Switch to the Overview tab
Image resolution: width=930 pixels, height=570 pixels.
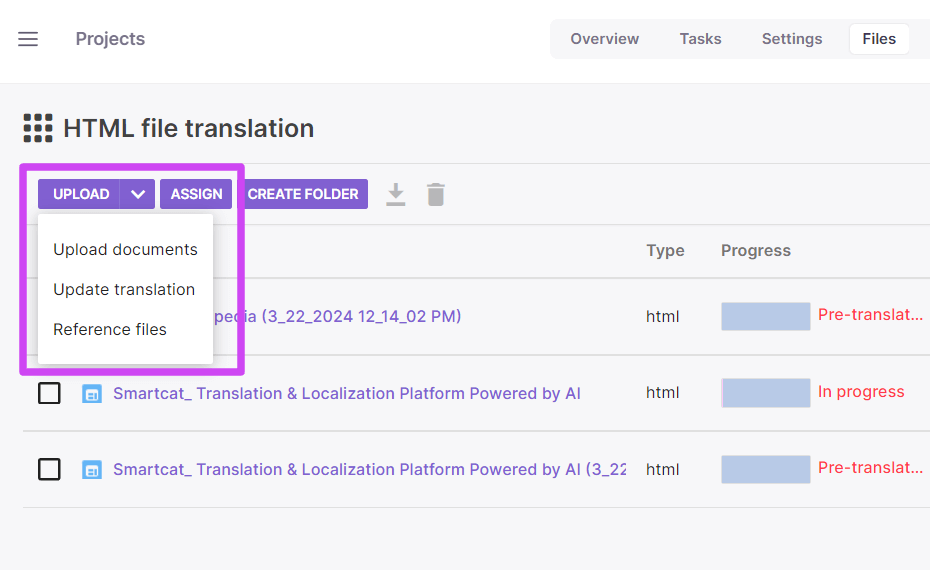(x=604, y=39)
